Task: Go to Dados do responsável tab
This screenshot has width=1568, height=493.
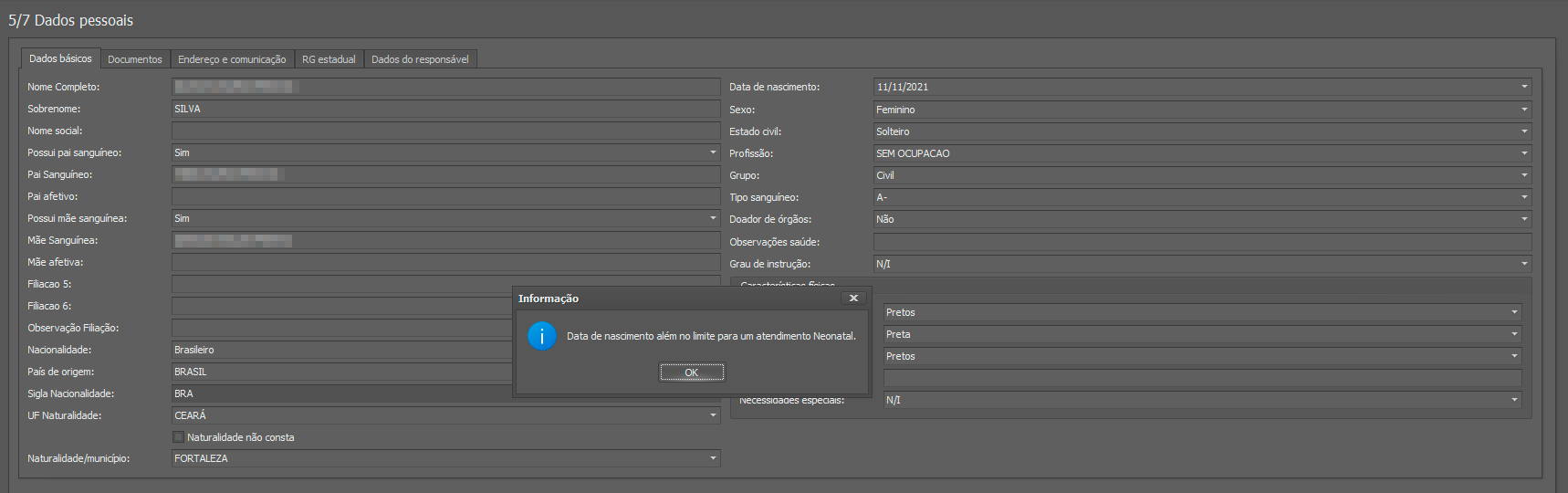Action: click(x=420, y=59)
